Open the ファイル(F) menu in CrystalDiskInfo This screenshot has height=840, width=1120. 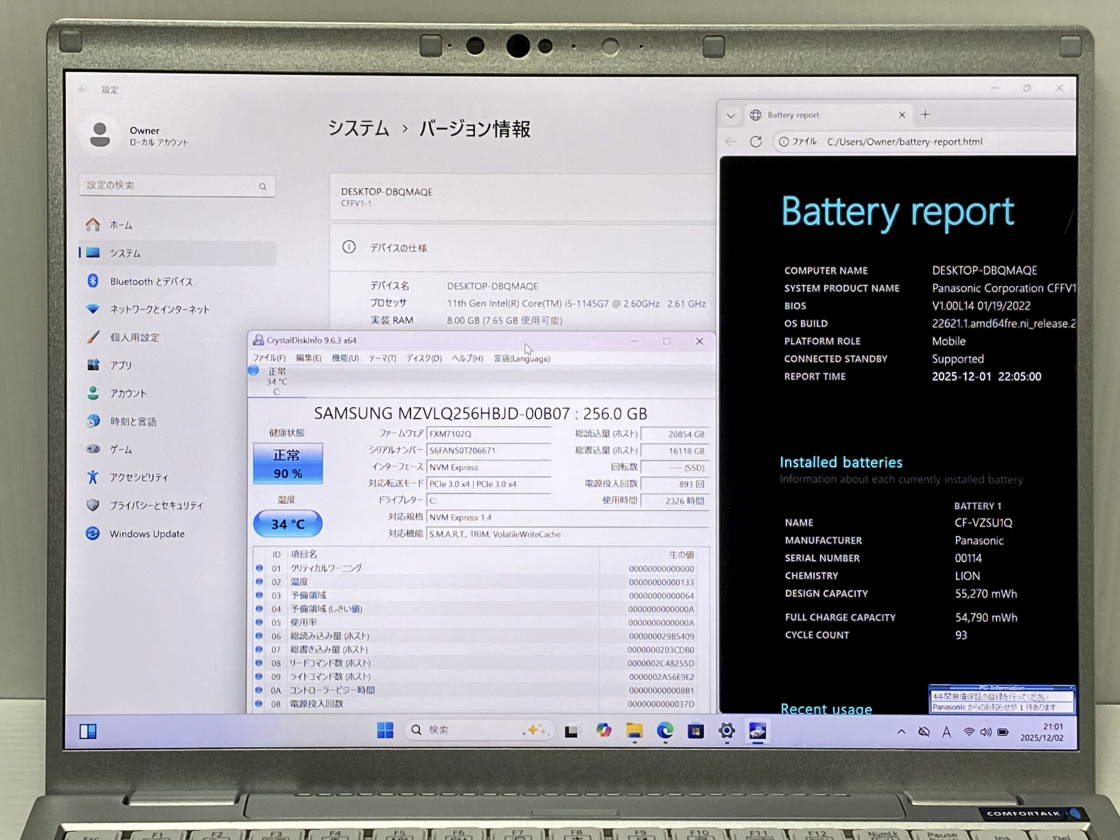click(269, 358)
